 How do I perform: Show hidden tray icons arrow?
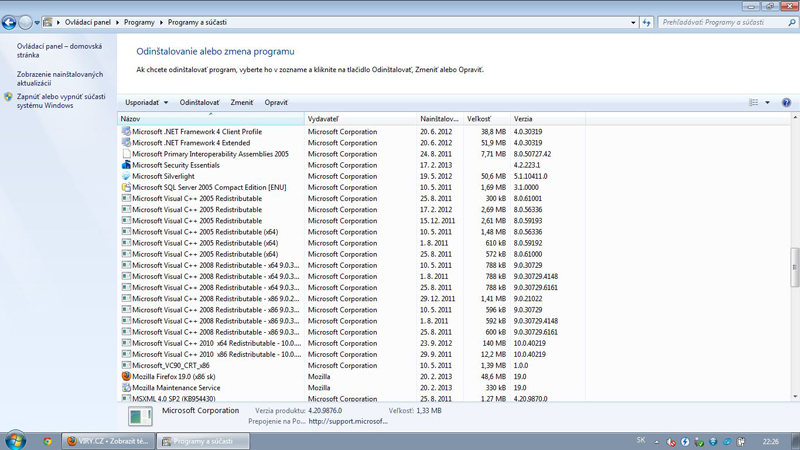[657, 442]
